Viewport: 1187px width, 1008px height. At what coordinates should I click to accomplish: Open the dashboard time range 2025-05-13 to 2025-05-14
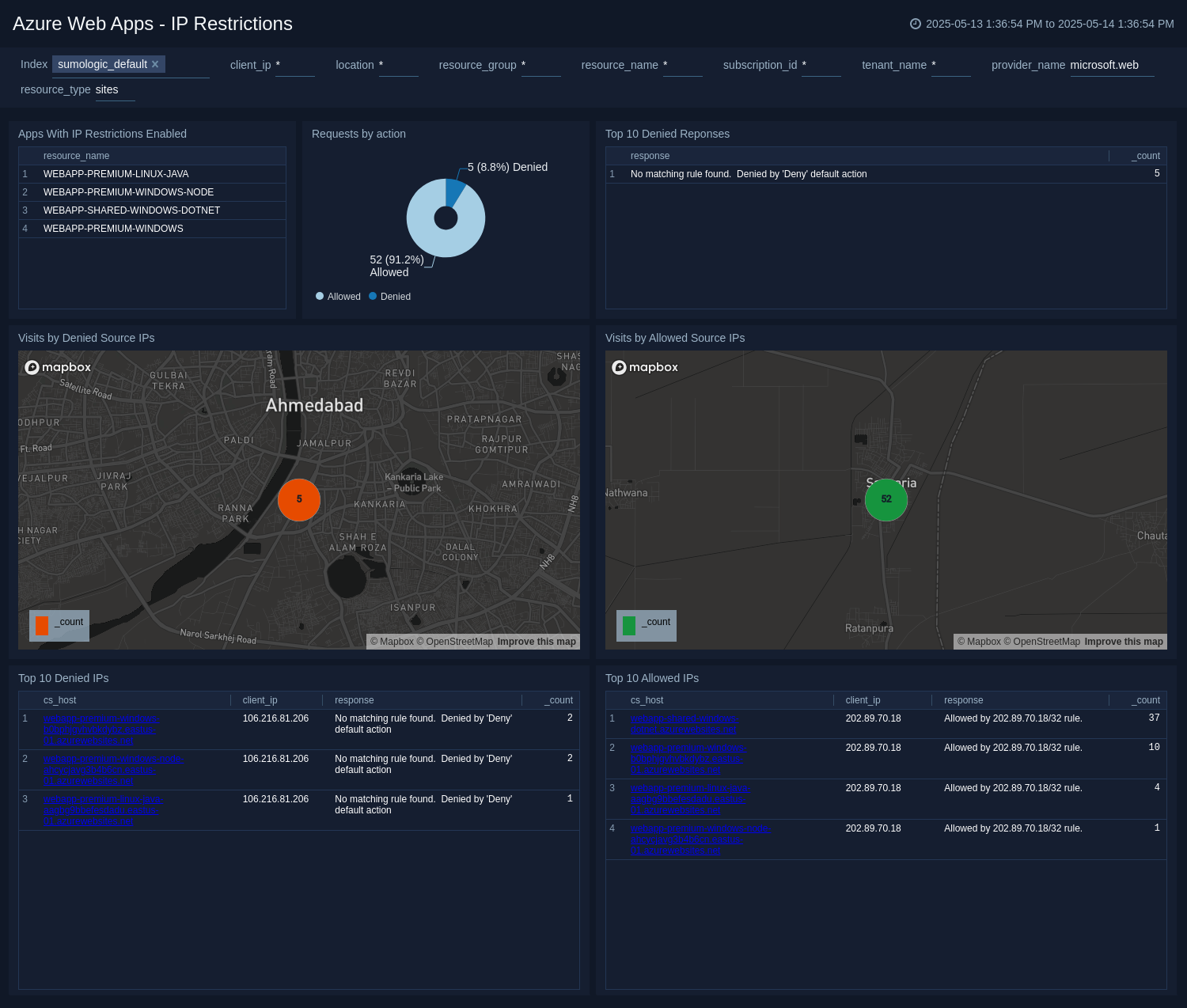pos(1049,24)
